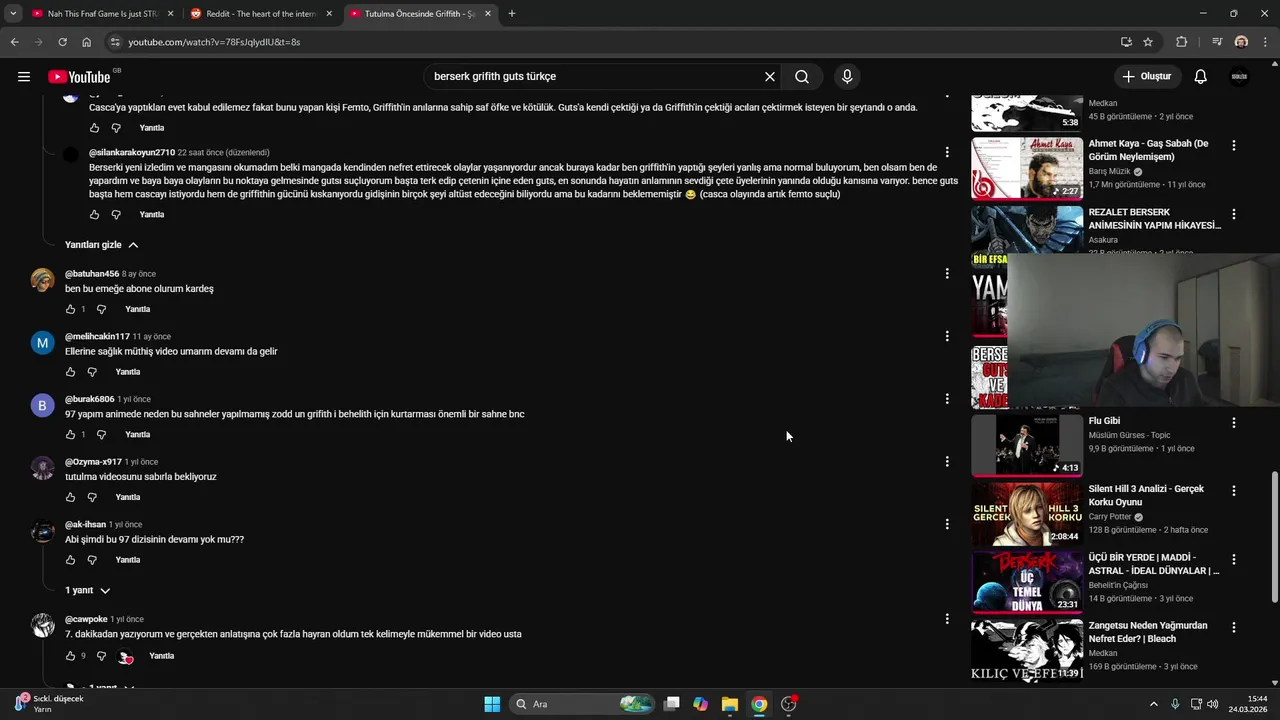Switch to Reddit tab
1280x720 pixels.
[262, 14]
